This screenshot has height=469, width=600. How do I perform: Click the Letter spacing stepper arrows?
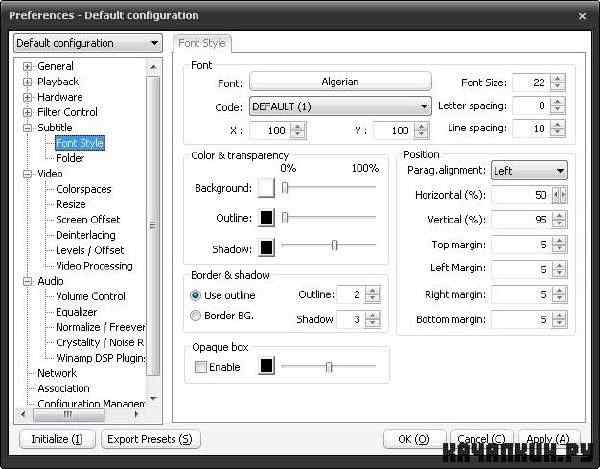[558, 106]
